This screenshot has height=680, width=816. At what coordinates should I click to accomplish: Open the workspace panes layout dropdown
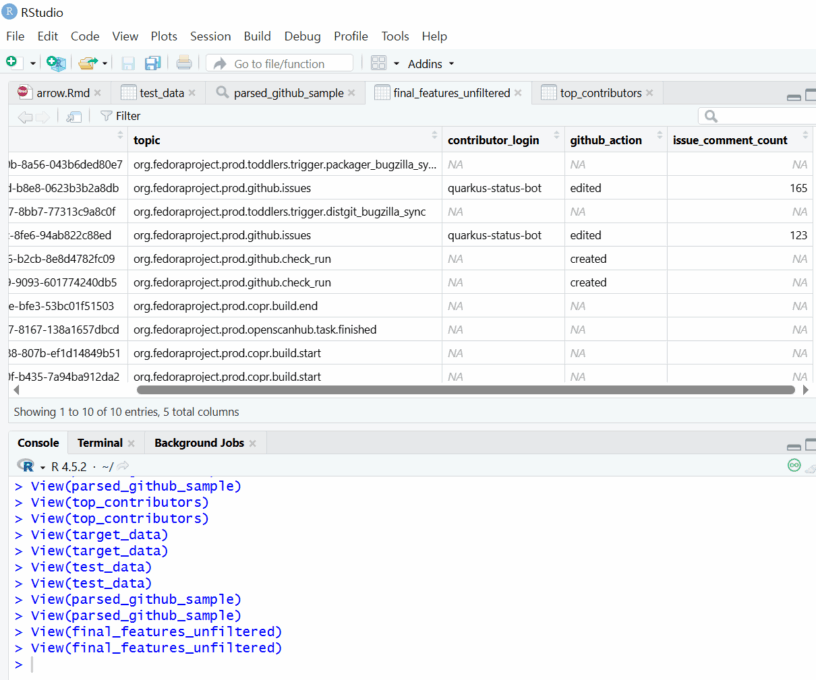coord(380,62)
